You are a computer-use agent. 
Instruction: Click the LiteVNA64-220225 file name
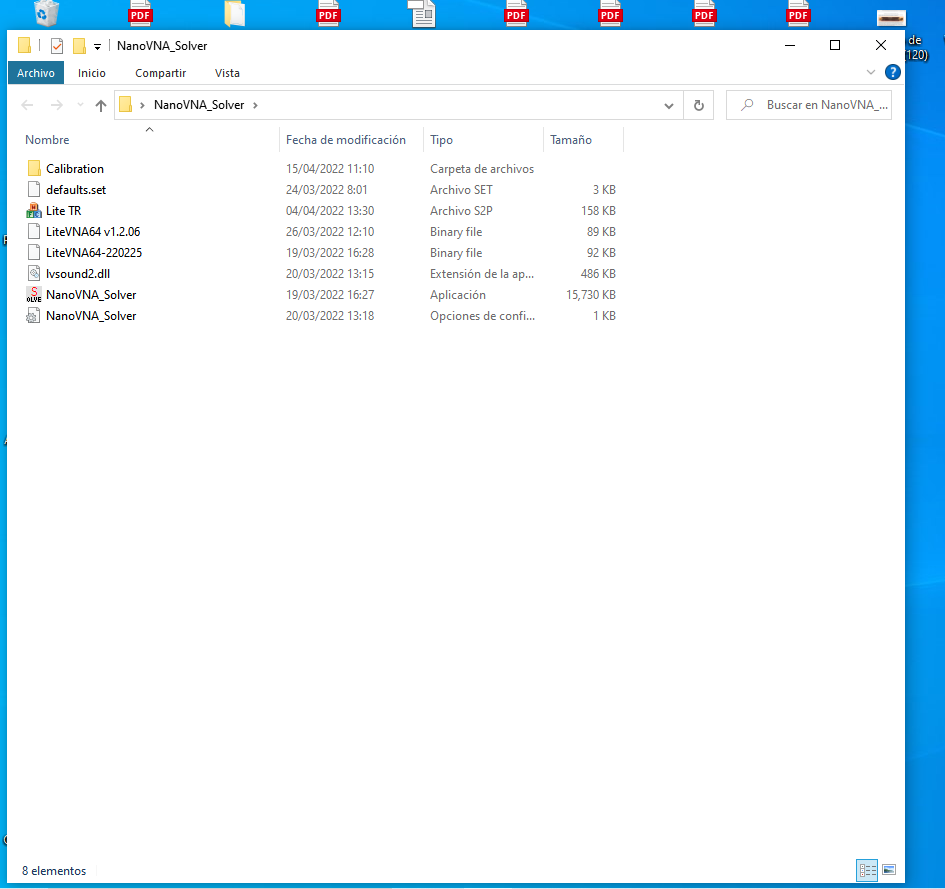pos(94,253)
